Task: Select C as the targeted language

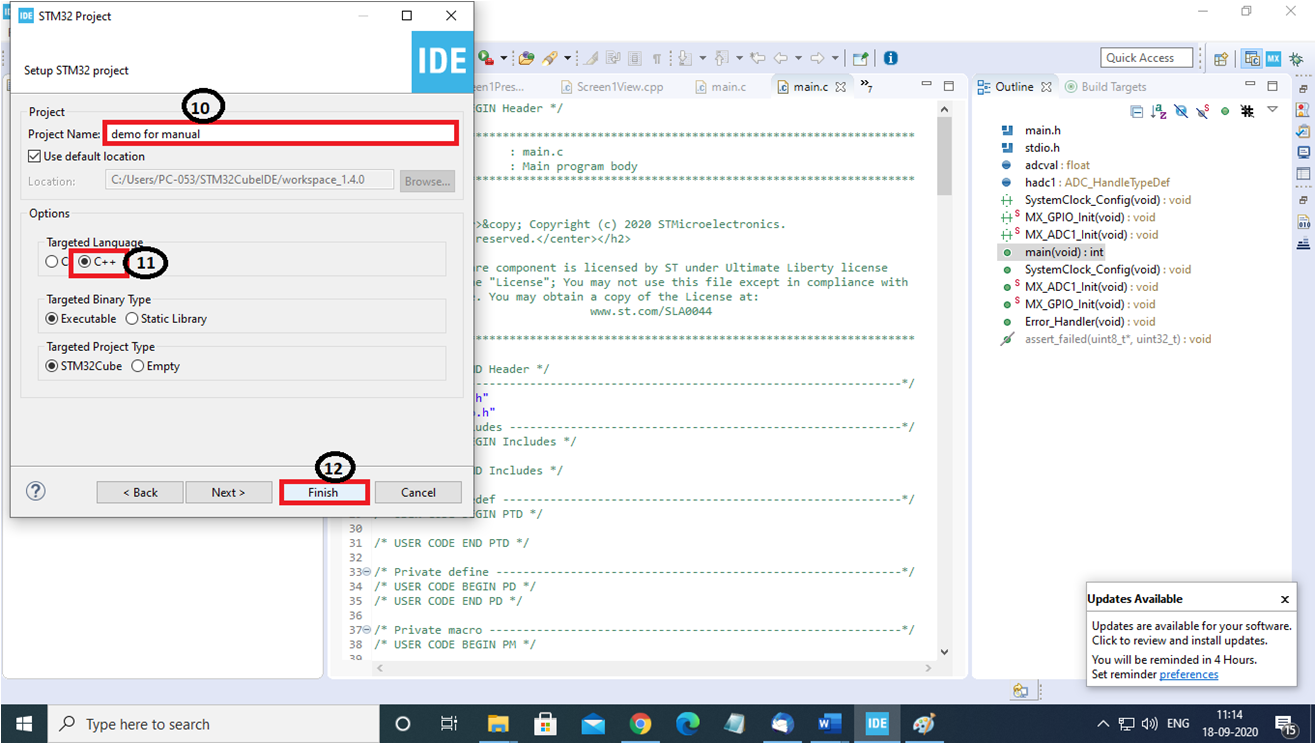Action: pos(51,262)
